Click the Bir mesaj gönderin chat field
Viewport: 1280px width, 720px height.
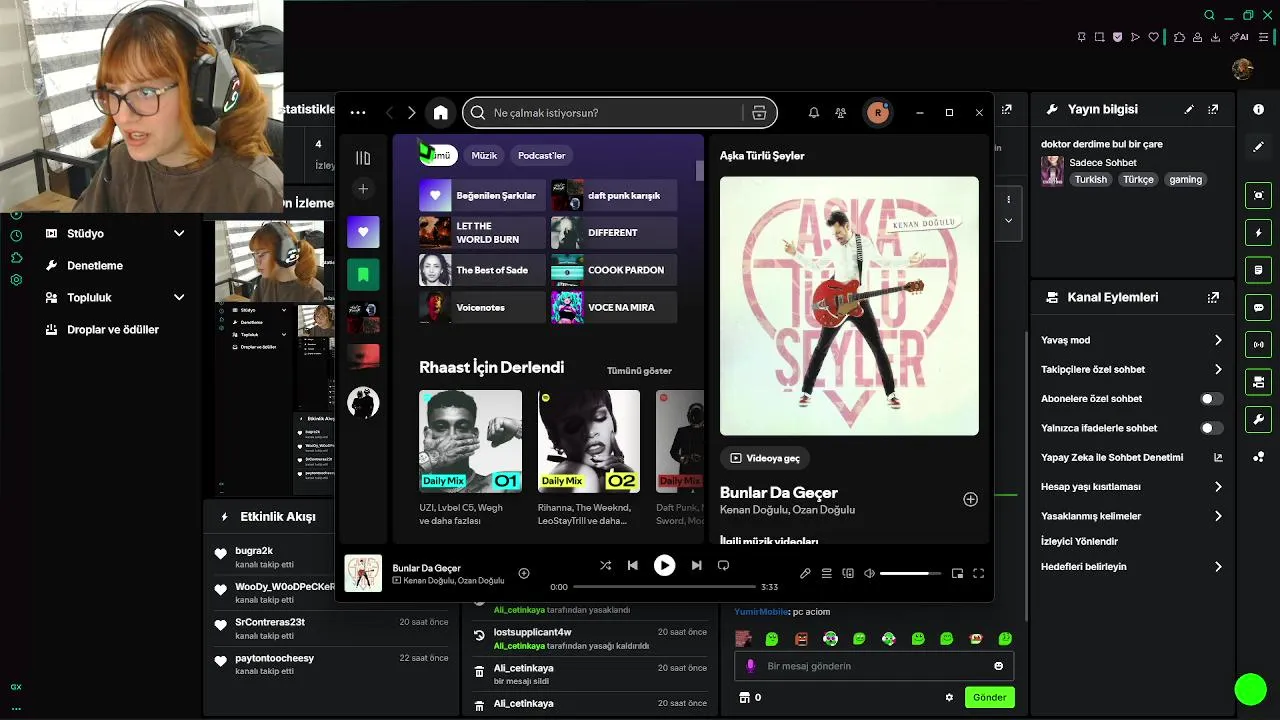click(875, 666)
